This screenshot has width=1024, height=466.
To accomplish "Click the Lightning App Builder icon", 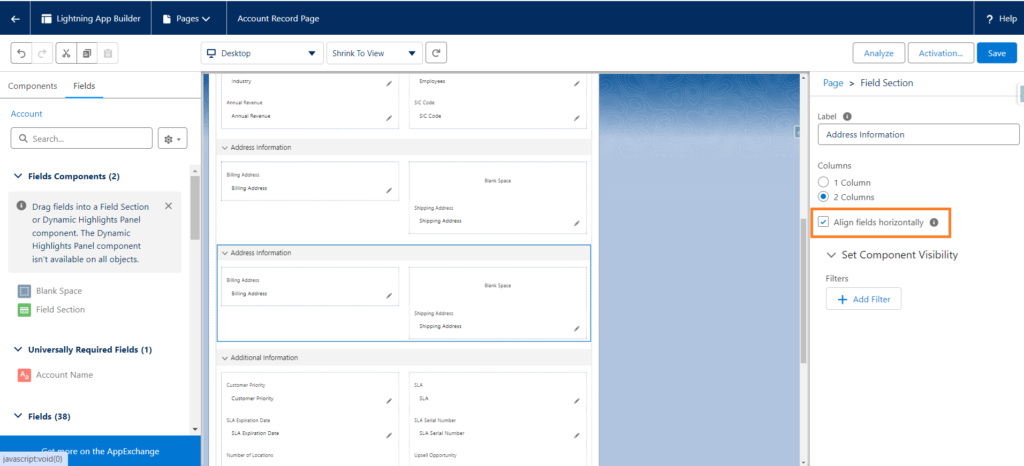I will pos(46,18).
